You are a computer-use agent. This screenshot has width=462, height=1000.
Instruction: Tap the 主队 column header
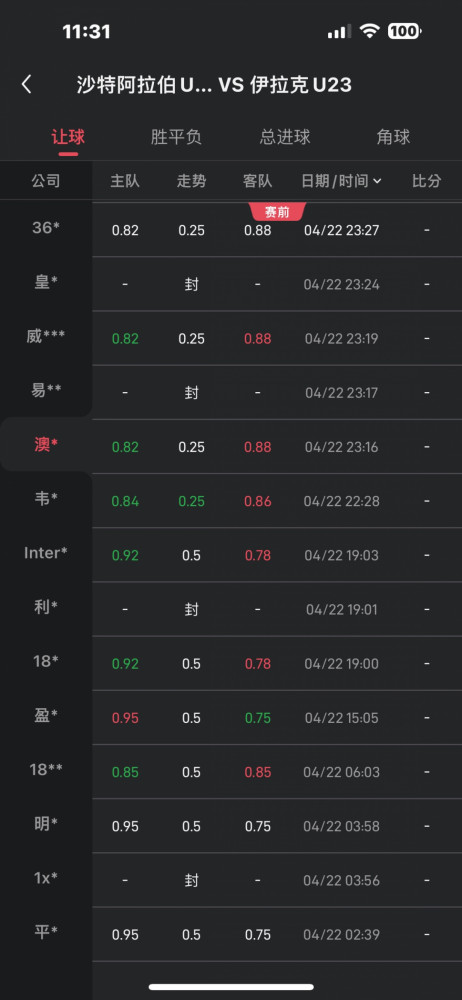pyautogui.click(x=125, y=181)
